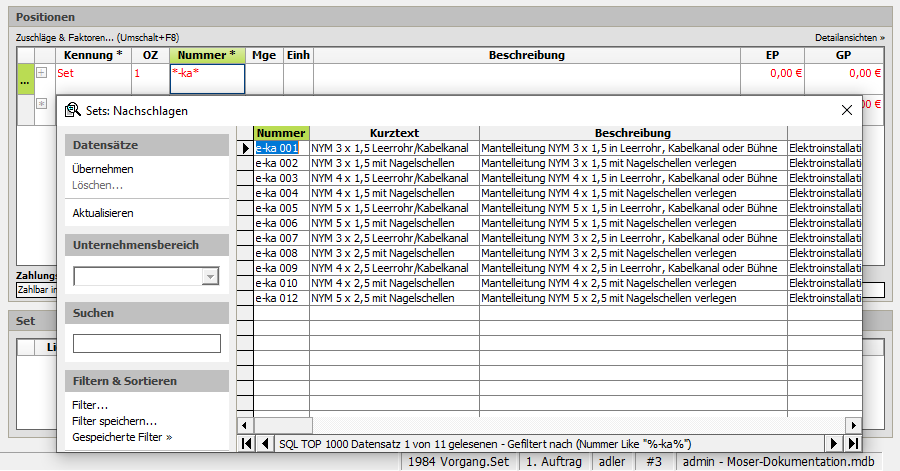This screenshot has width=900, height=471.
Task: Go to previous record arrow
Action: click(x=264, y=443)
